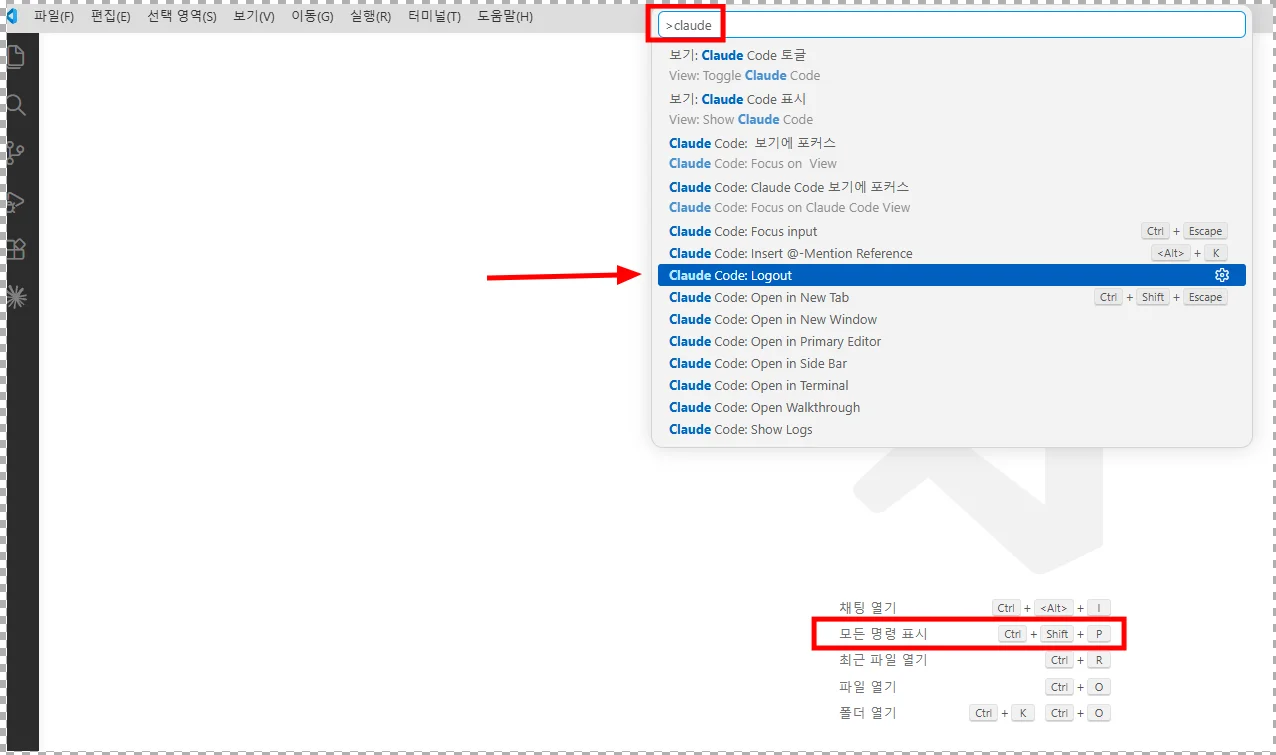1276x755 pixels.
Task: Select Claude Code: Open in Terminal
Action: (x=951, y=385)
